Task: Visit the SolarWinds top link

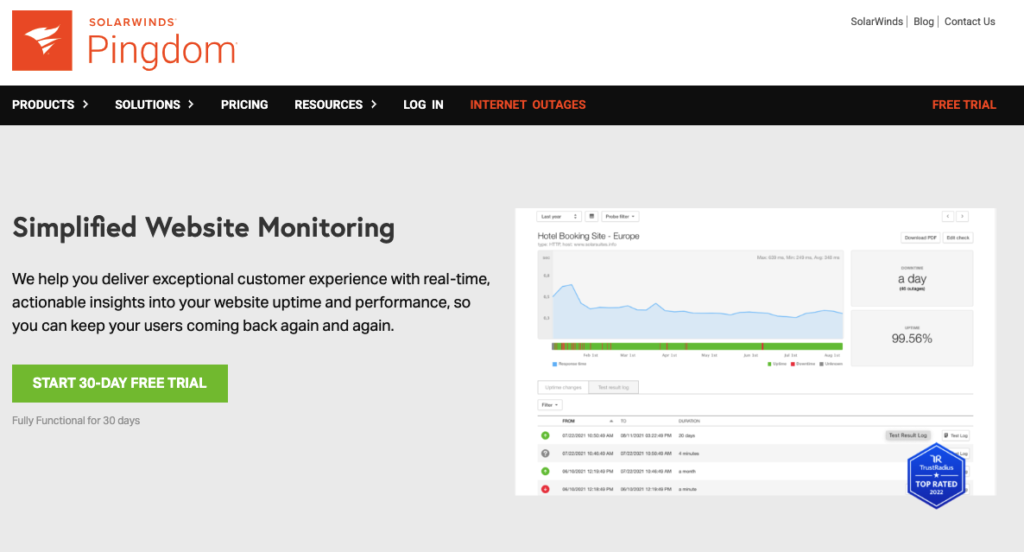Action: (x=876, y=22)
